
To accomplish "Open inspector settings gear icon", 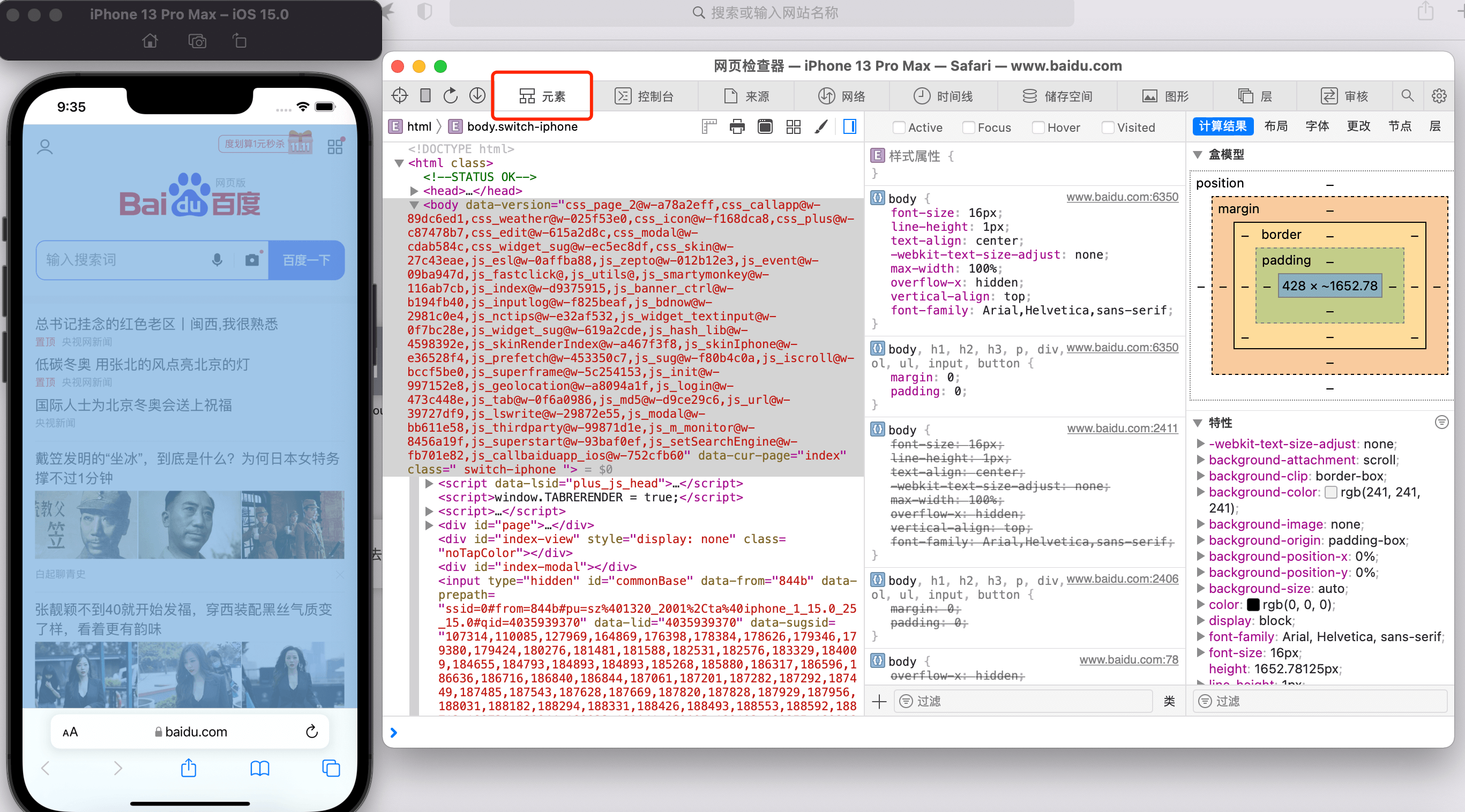I will click(1439, 95).
